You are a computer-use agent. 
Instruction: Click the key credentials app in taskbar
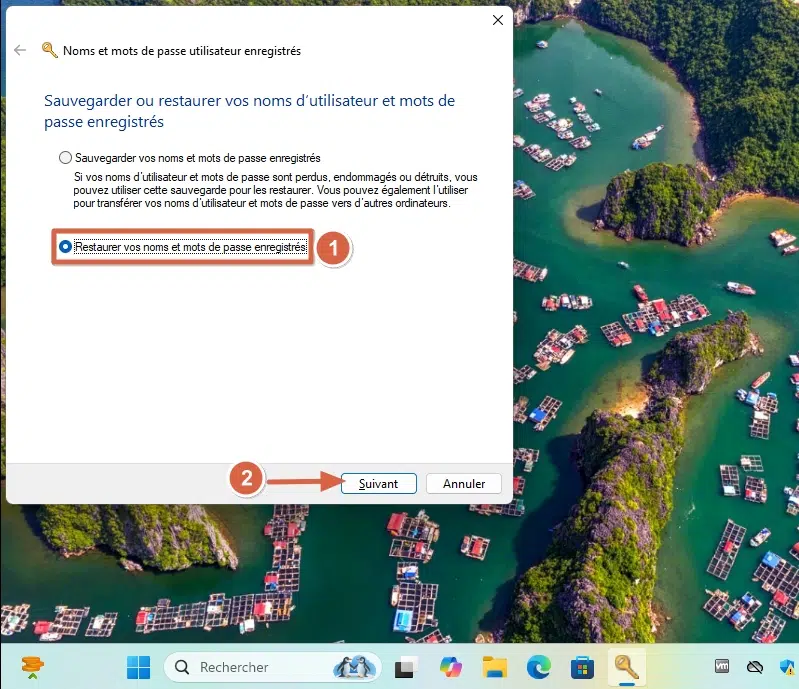click(x=626, y=667)
